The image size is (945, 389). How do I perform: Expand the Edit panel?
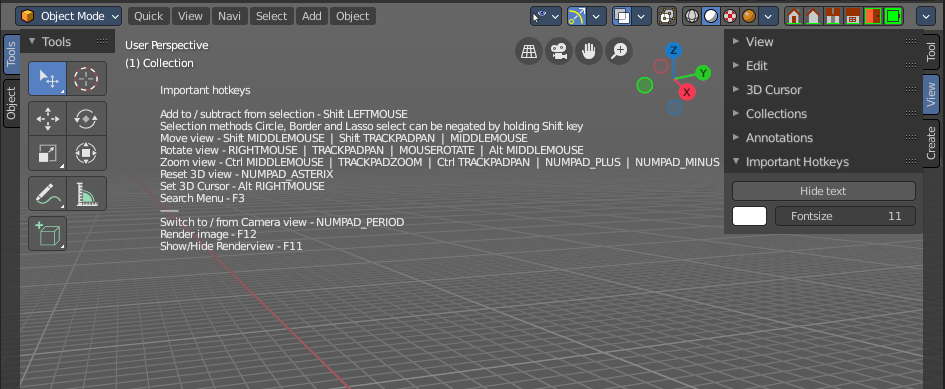823,66
